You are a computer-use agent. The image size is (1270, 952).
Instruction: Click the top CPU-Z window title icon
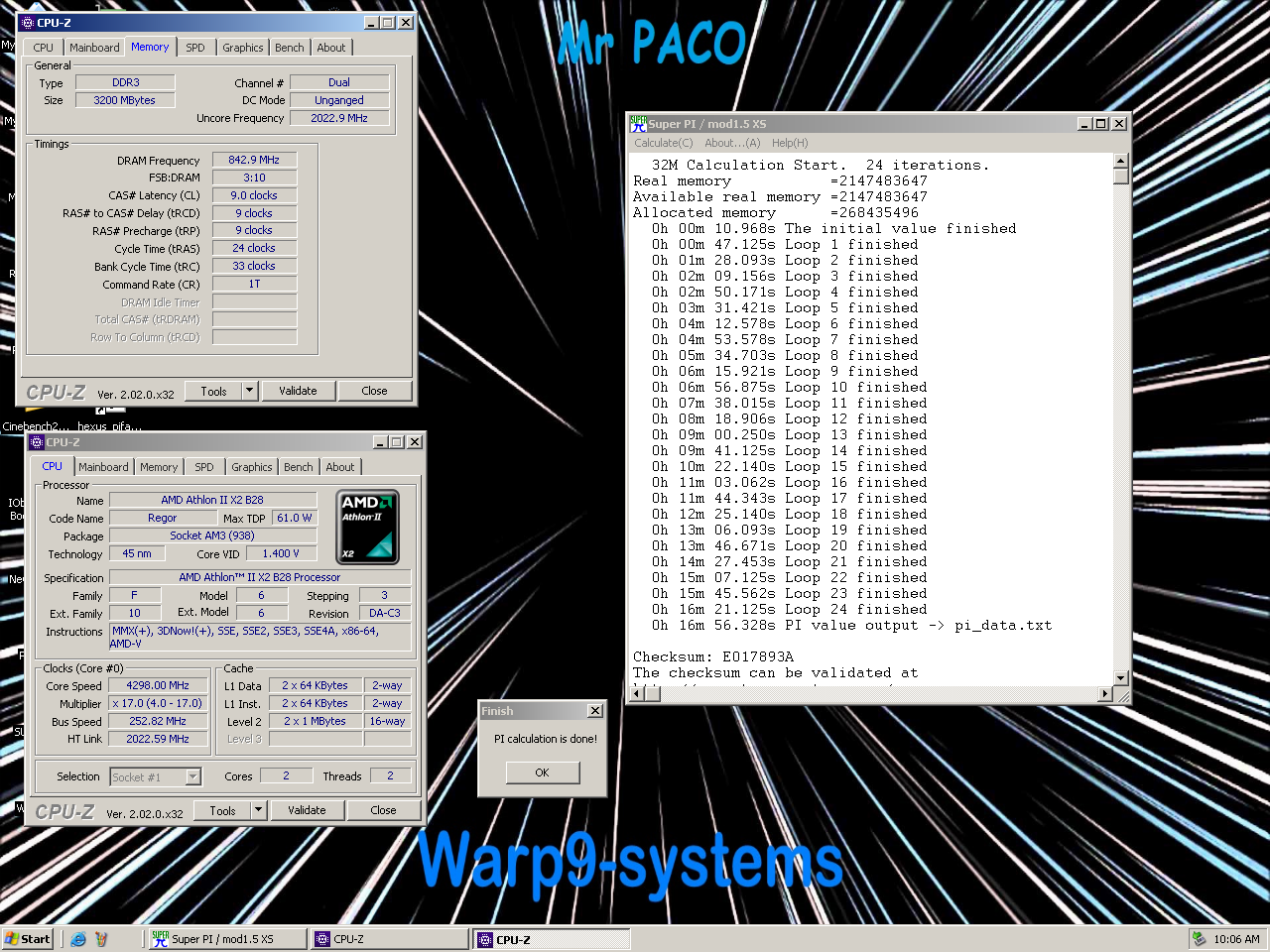coord(28,23)
